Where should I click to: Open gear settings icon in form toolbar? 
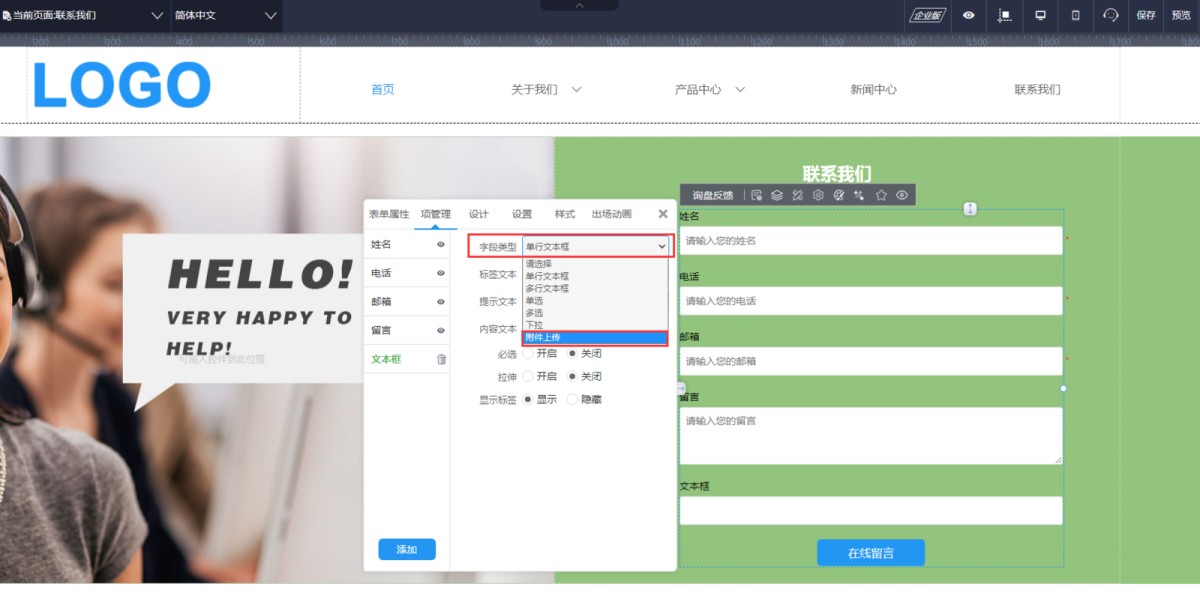tap(818, 195)
